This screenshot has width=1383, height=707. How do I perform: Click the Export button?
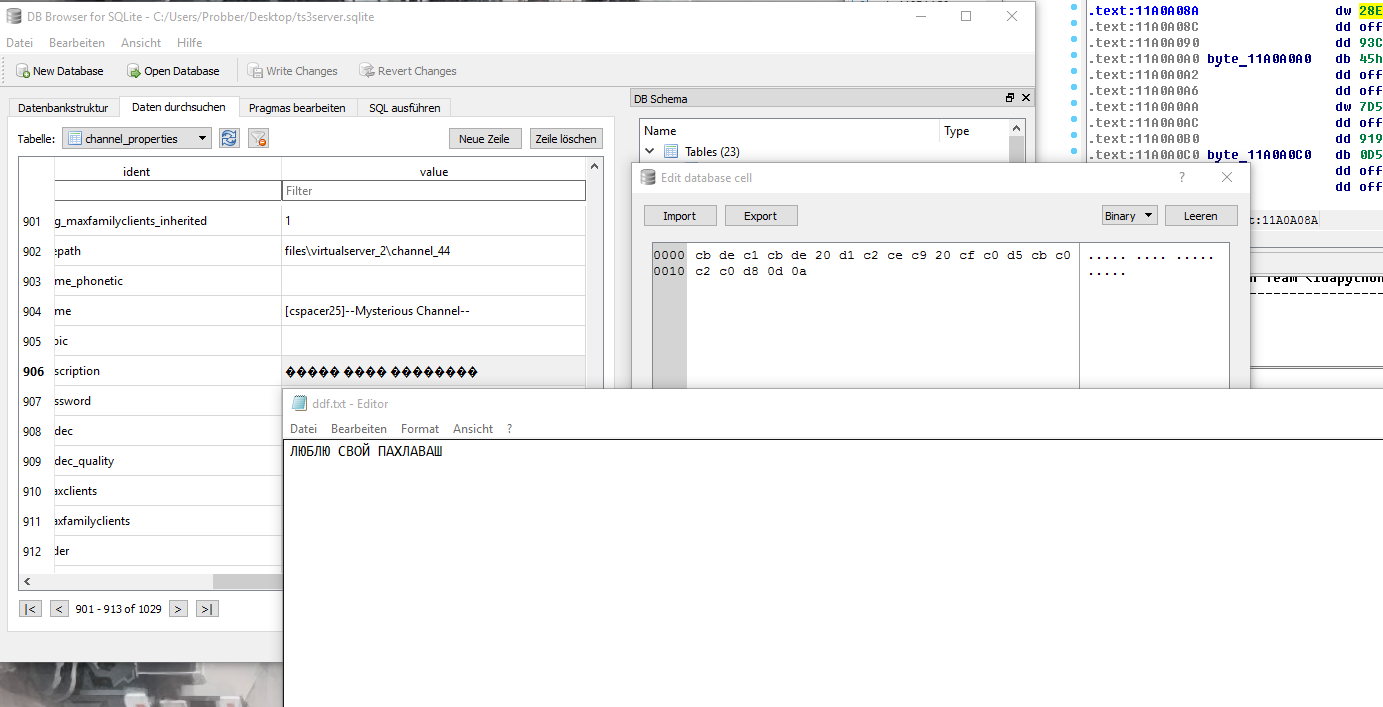coord(761,216)
